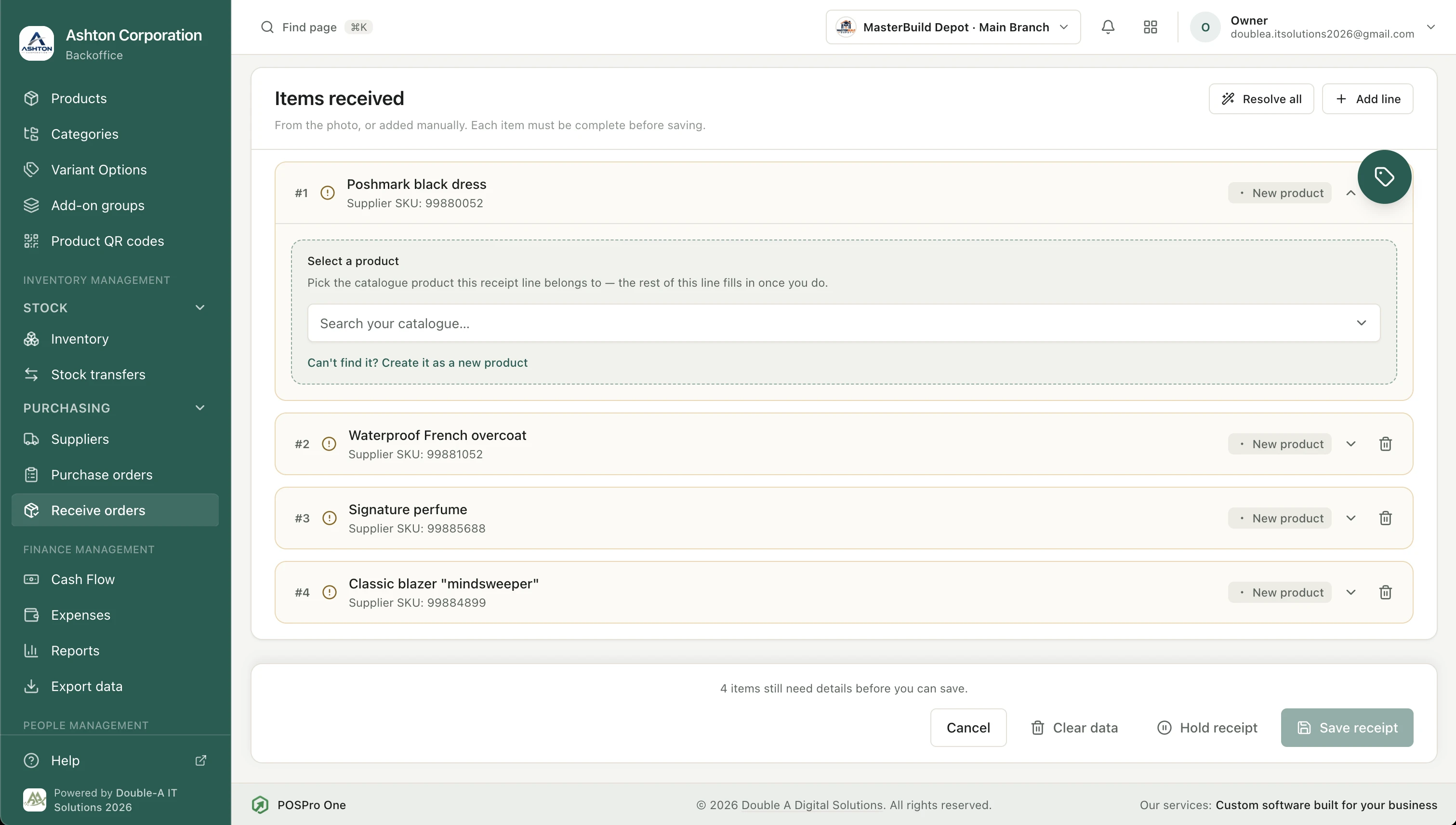Collapse the STOCK sidebar section
The height and width of the screenshot is (825, 1456).
coord(200,307)
